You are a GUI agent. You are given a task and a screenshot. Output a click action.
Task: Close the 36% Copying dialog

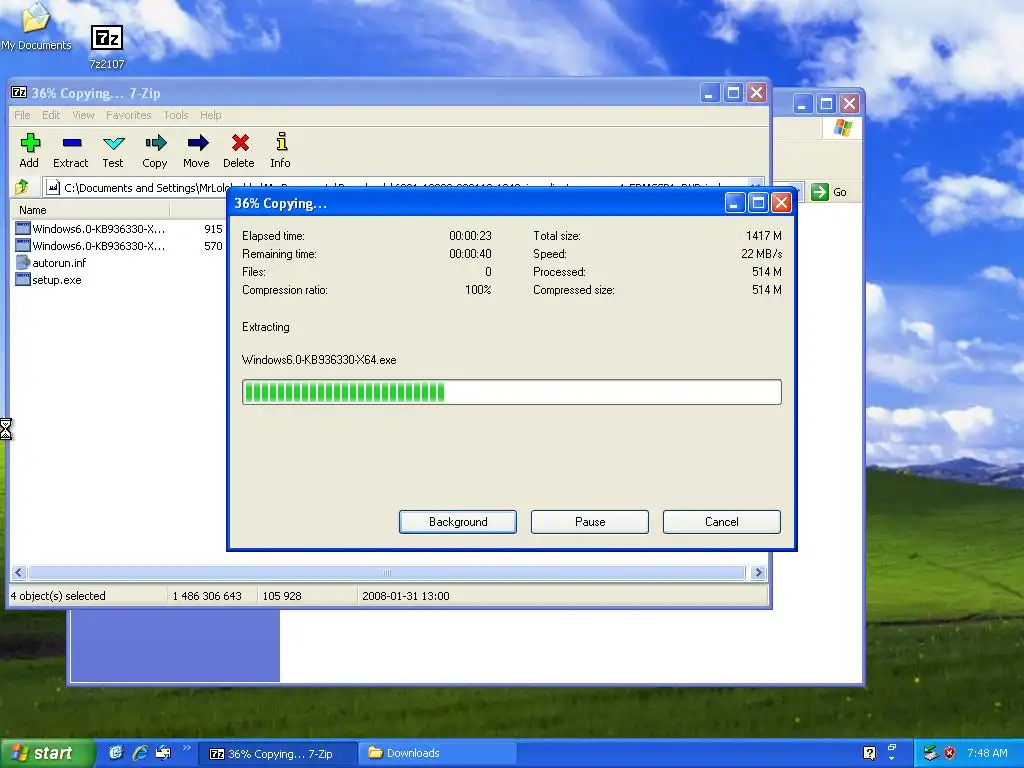click(781, 203)
